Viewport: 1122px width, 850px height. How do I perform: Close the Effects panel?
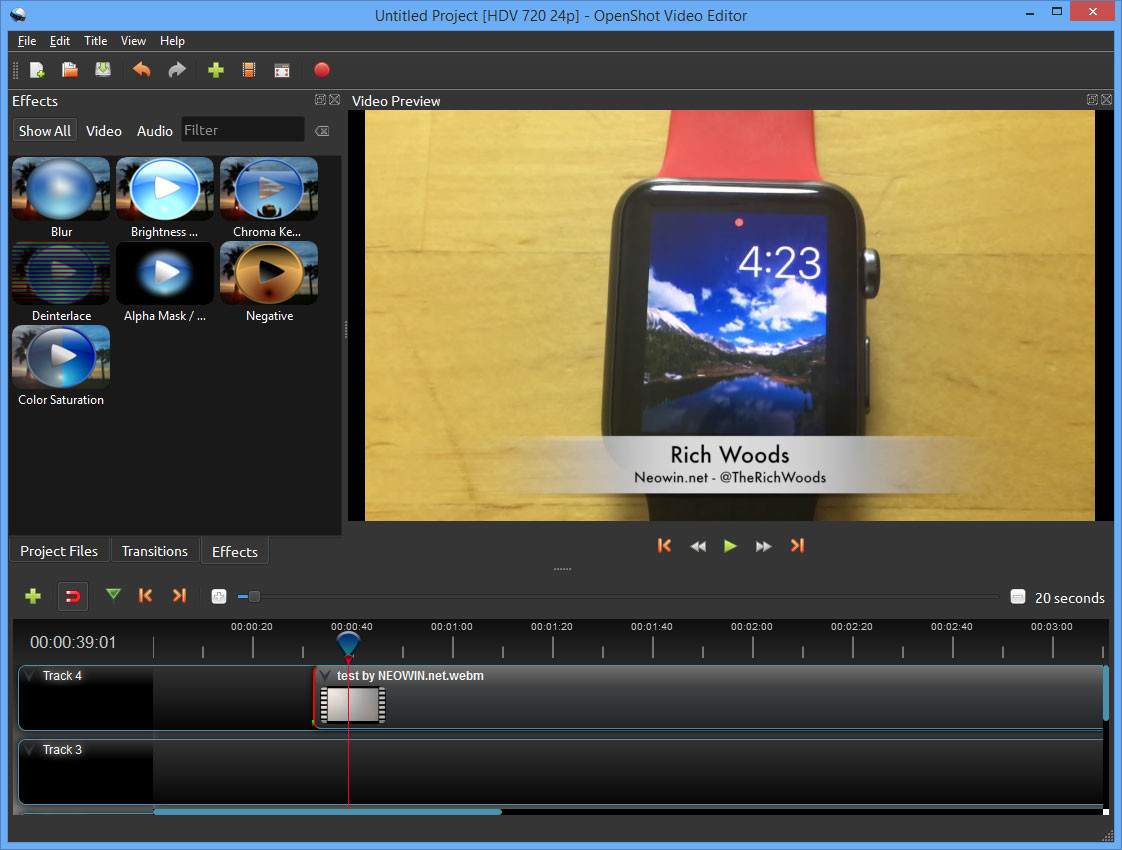pyautogui.click(x=334, y=99)
